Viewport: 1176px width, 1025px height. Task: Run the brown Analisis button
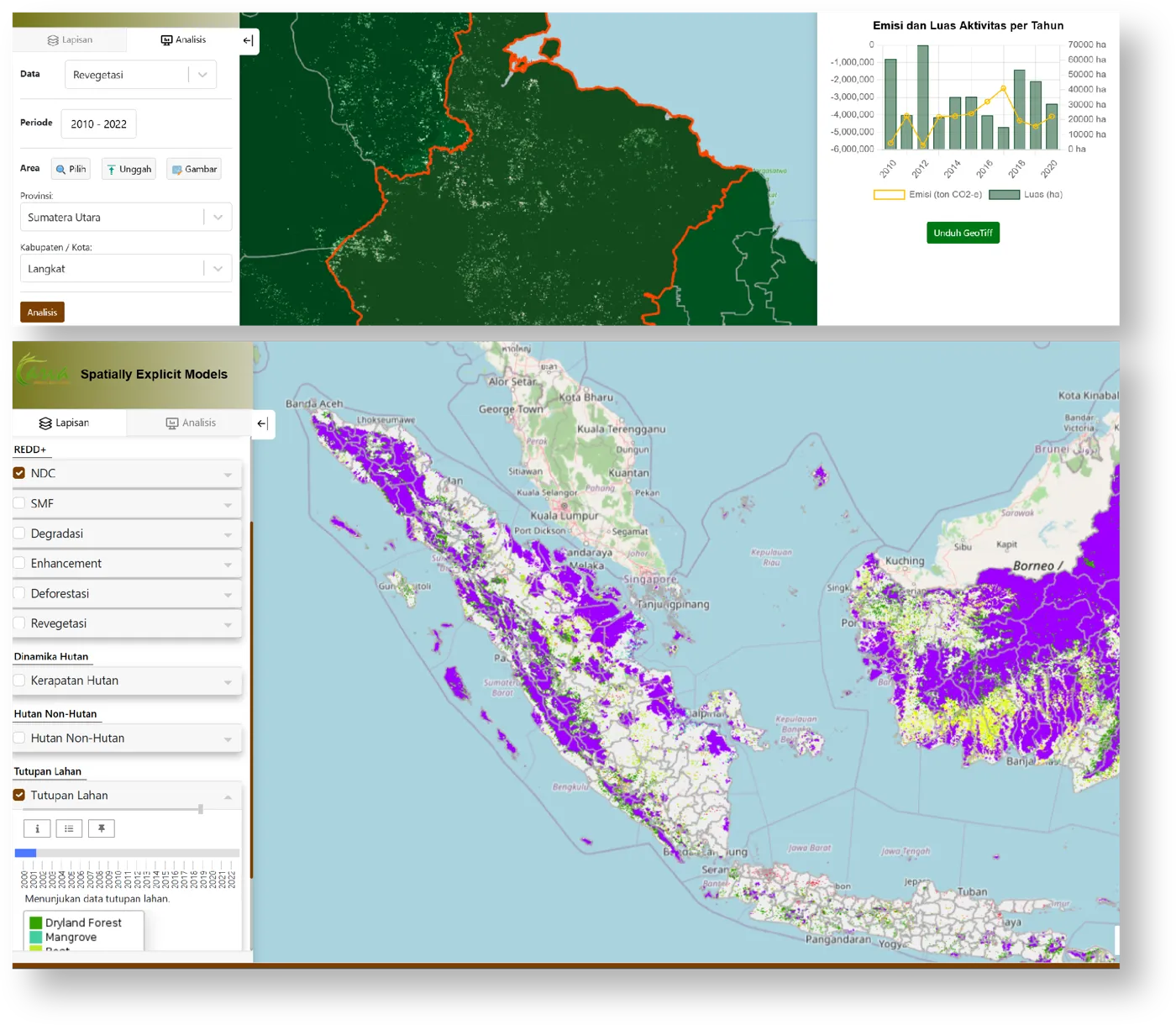[42, 313]
